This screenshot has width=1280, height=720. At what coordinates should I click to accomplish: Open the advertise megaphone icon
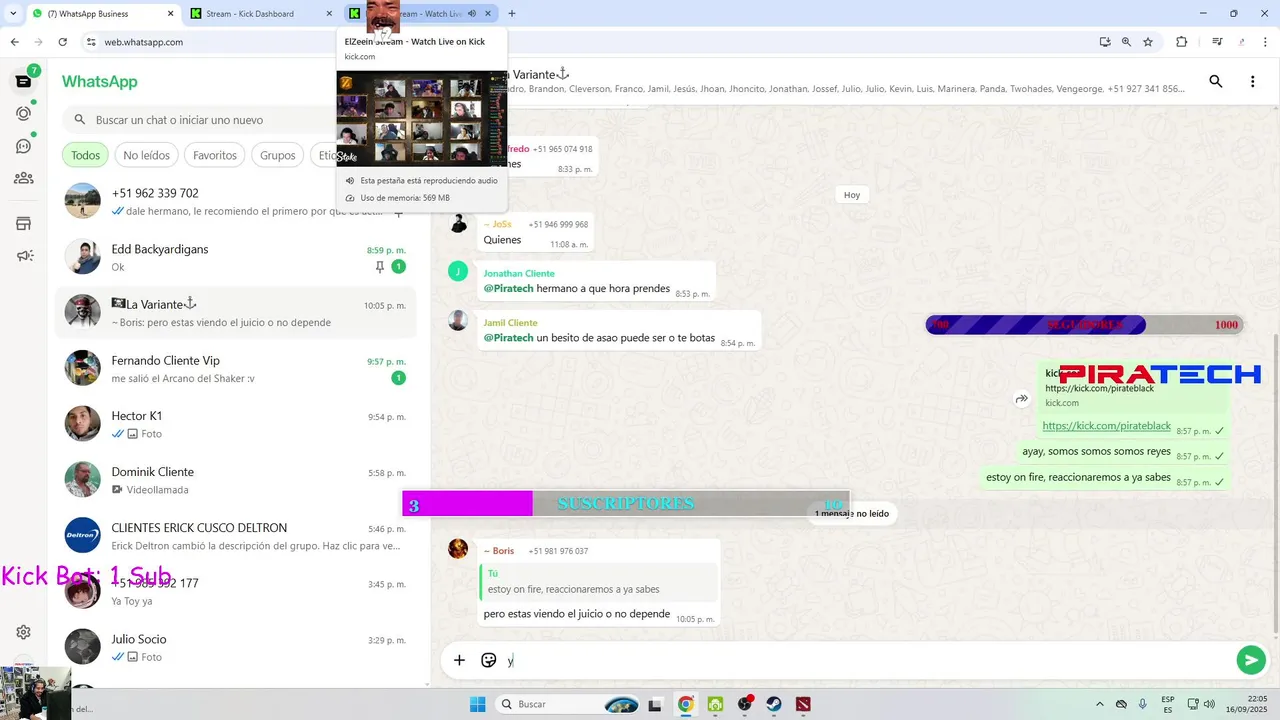(x=23, y=255)
